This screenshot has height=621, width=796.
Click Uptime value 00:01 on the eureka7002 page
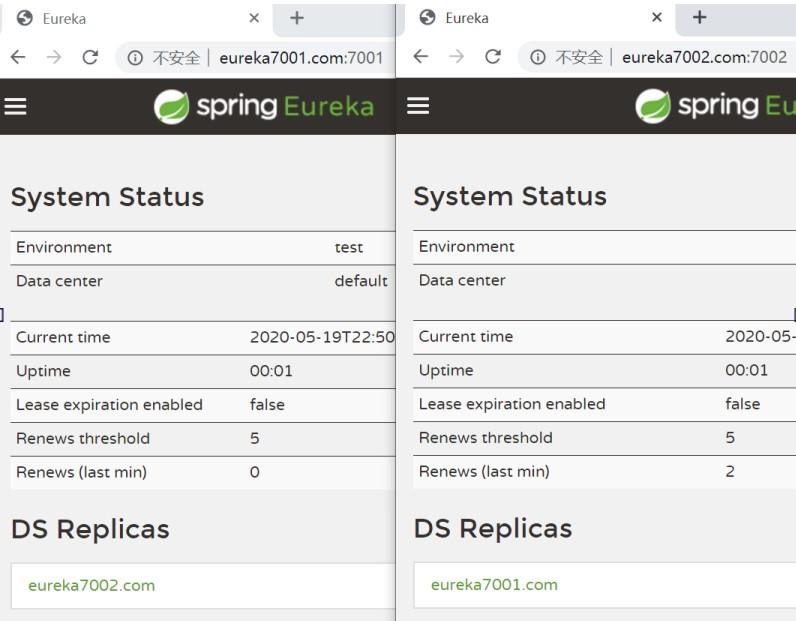(x=747, y=370)
